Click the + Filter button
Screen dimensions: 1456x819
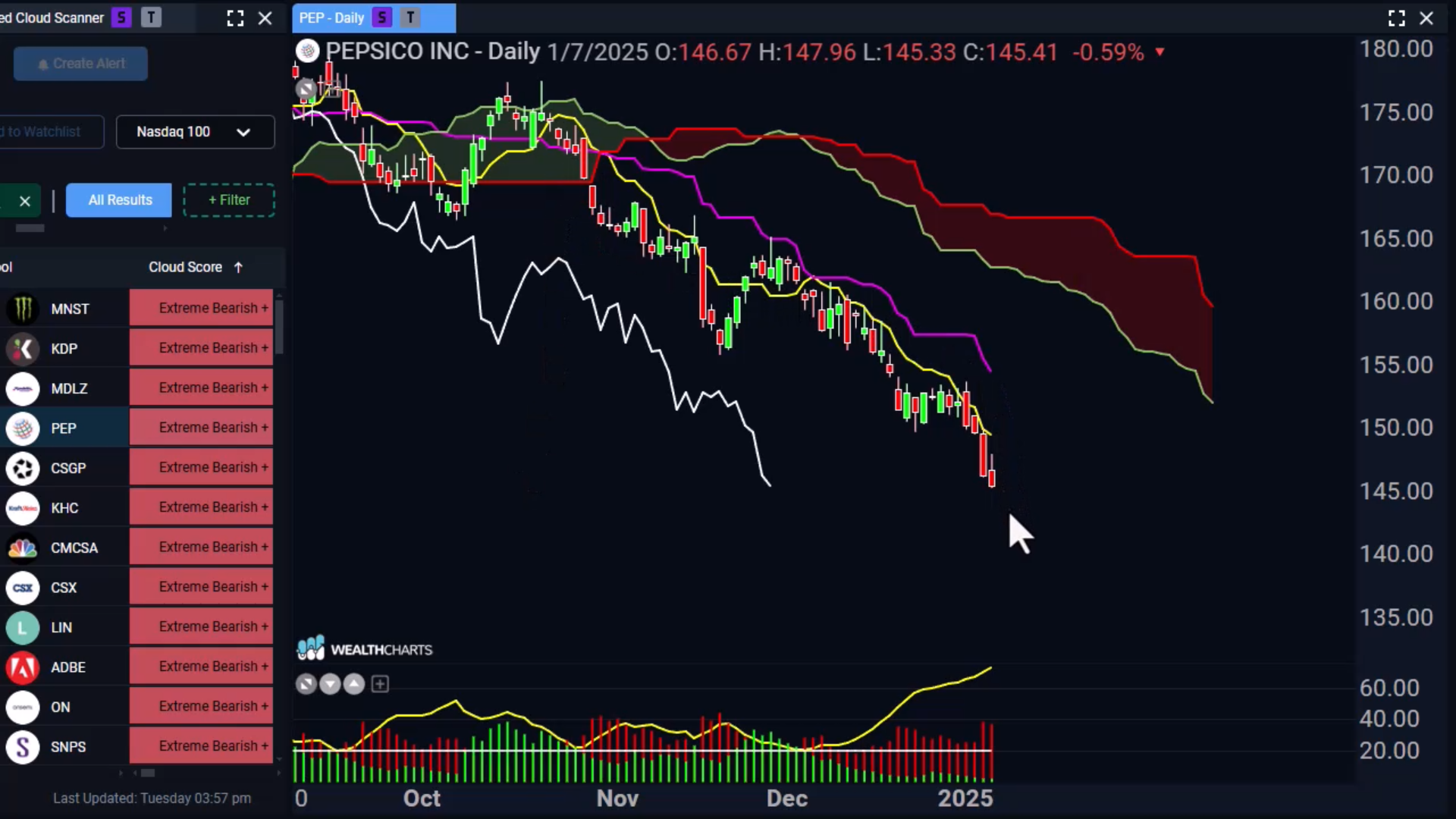tap(229, 200)
